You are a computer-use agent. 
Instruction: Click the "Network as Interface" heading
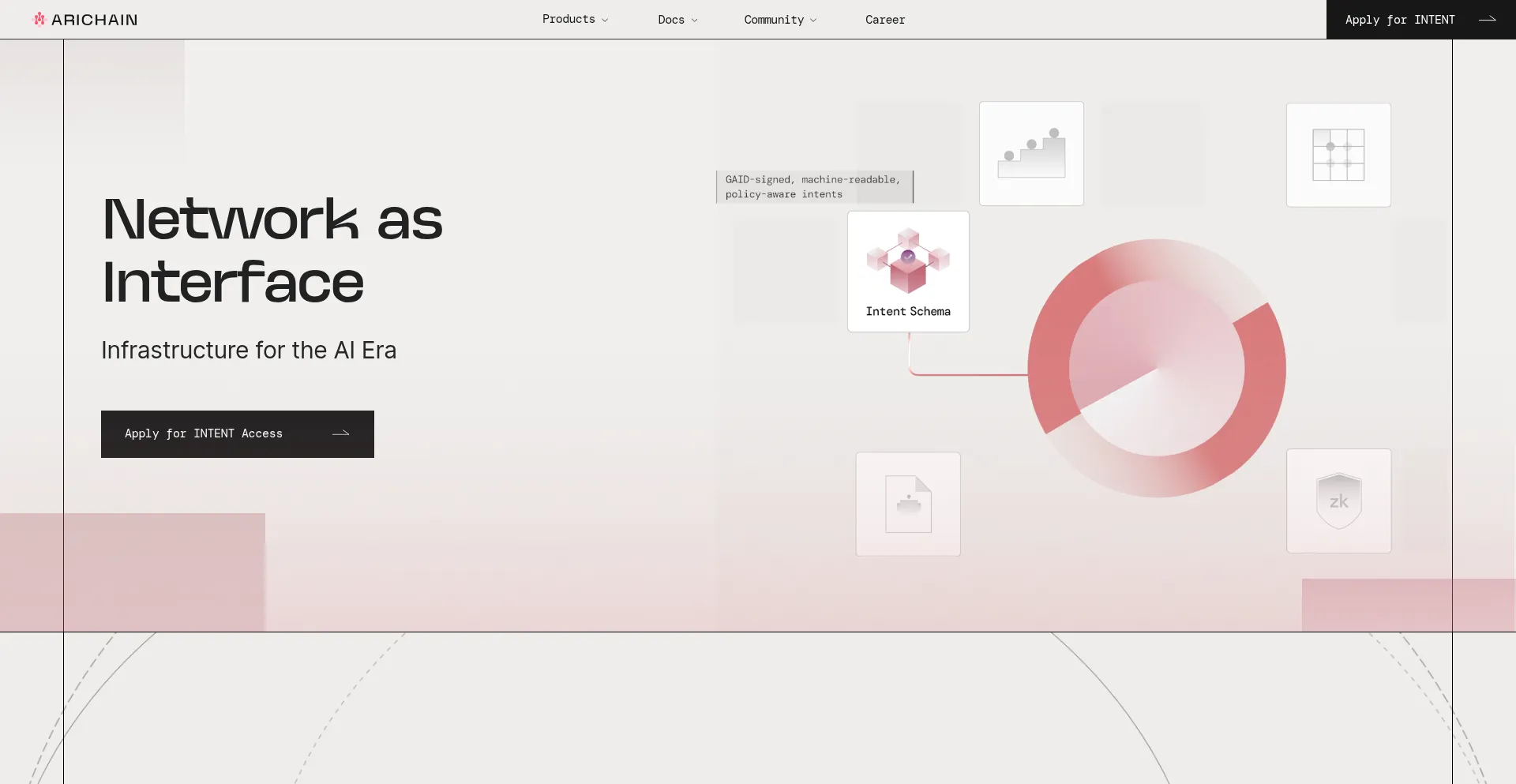click(x=272, y=250)
